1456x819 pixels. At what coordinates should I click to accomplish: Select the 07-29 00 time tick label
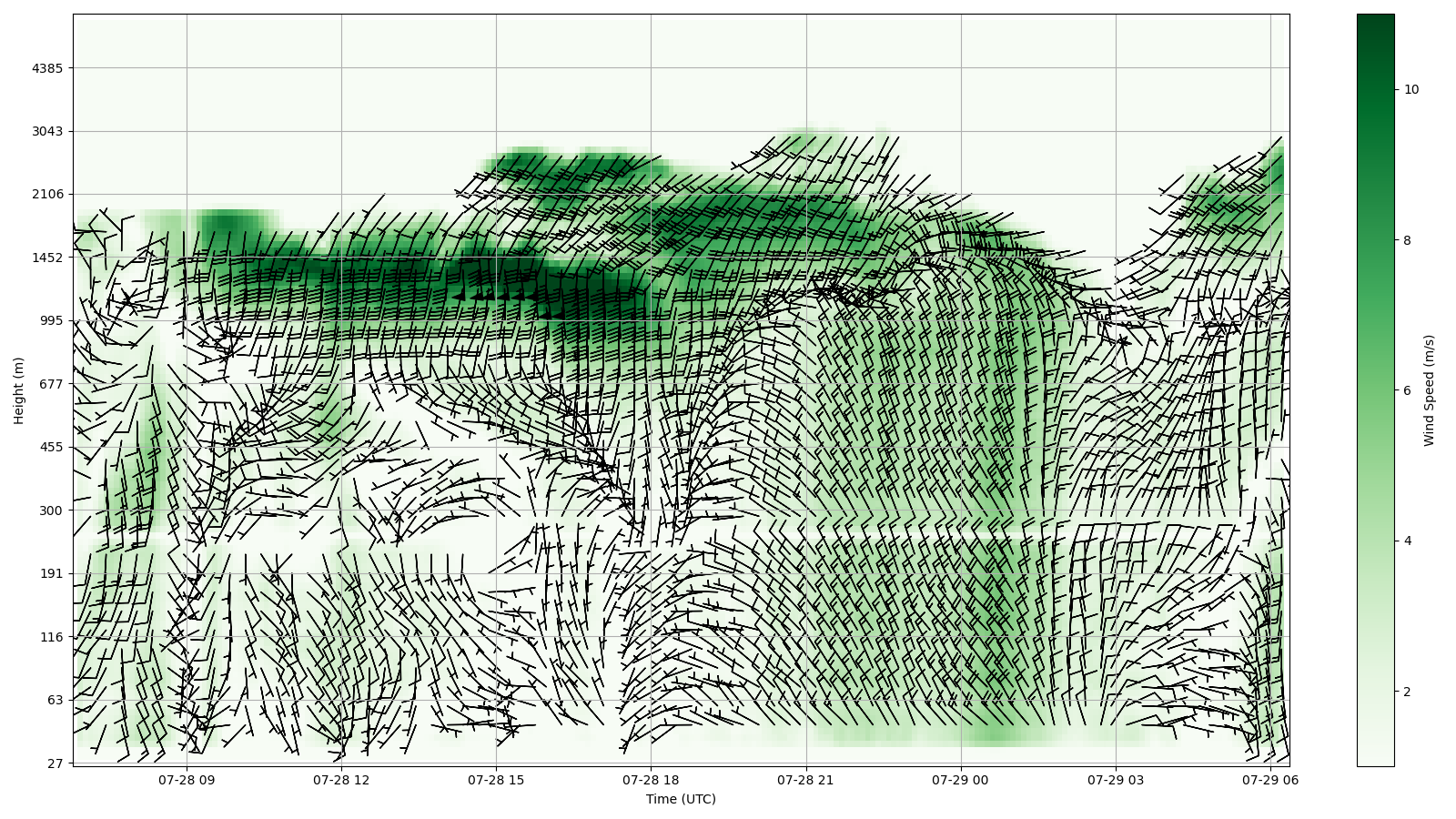click(x=961, y=780)
